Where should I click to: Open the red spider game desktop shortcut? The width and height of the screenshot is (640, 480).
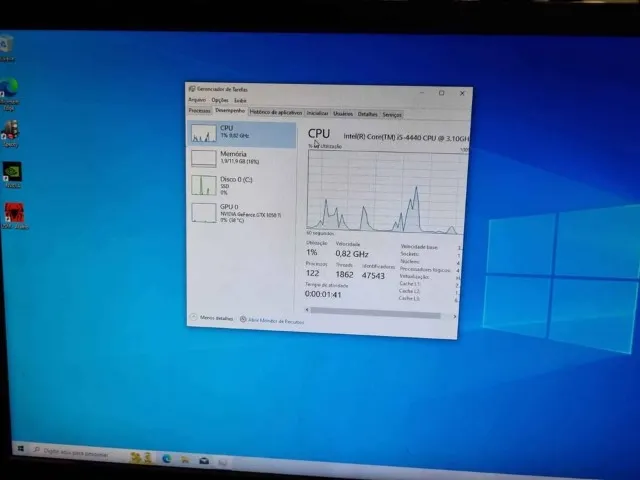14,216
